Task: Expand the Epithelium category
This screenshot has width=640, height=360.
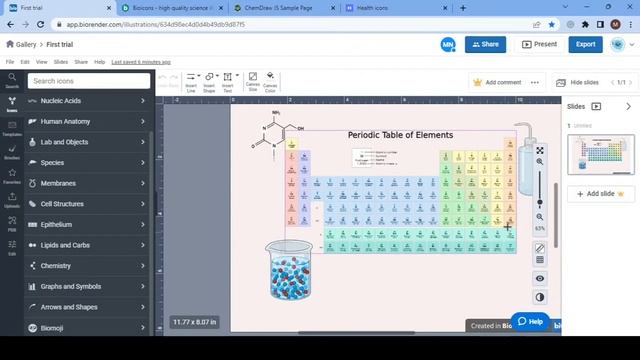Action: coord(87,224)
